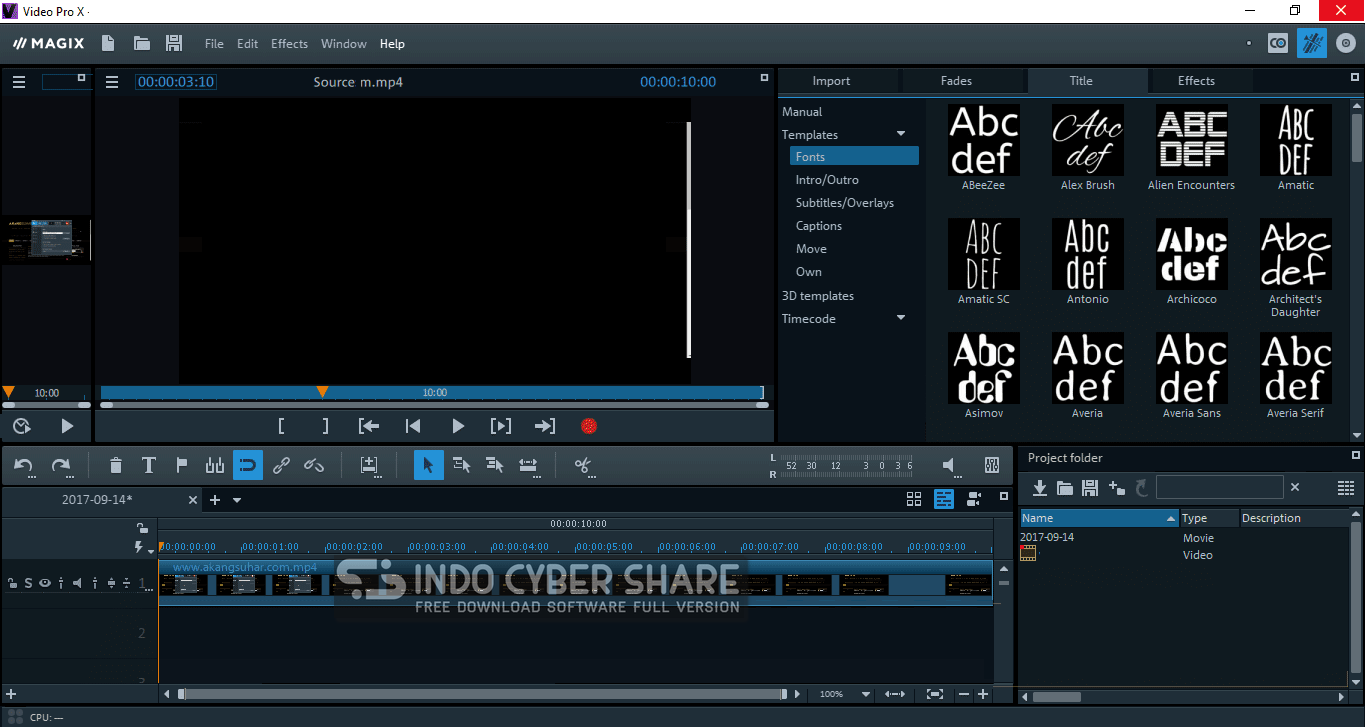
Task: Open the program monitor hamburger menu
Action: tap(112, 82)
